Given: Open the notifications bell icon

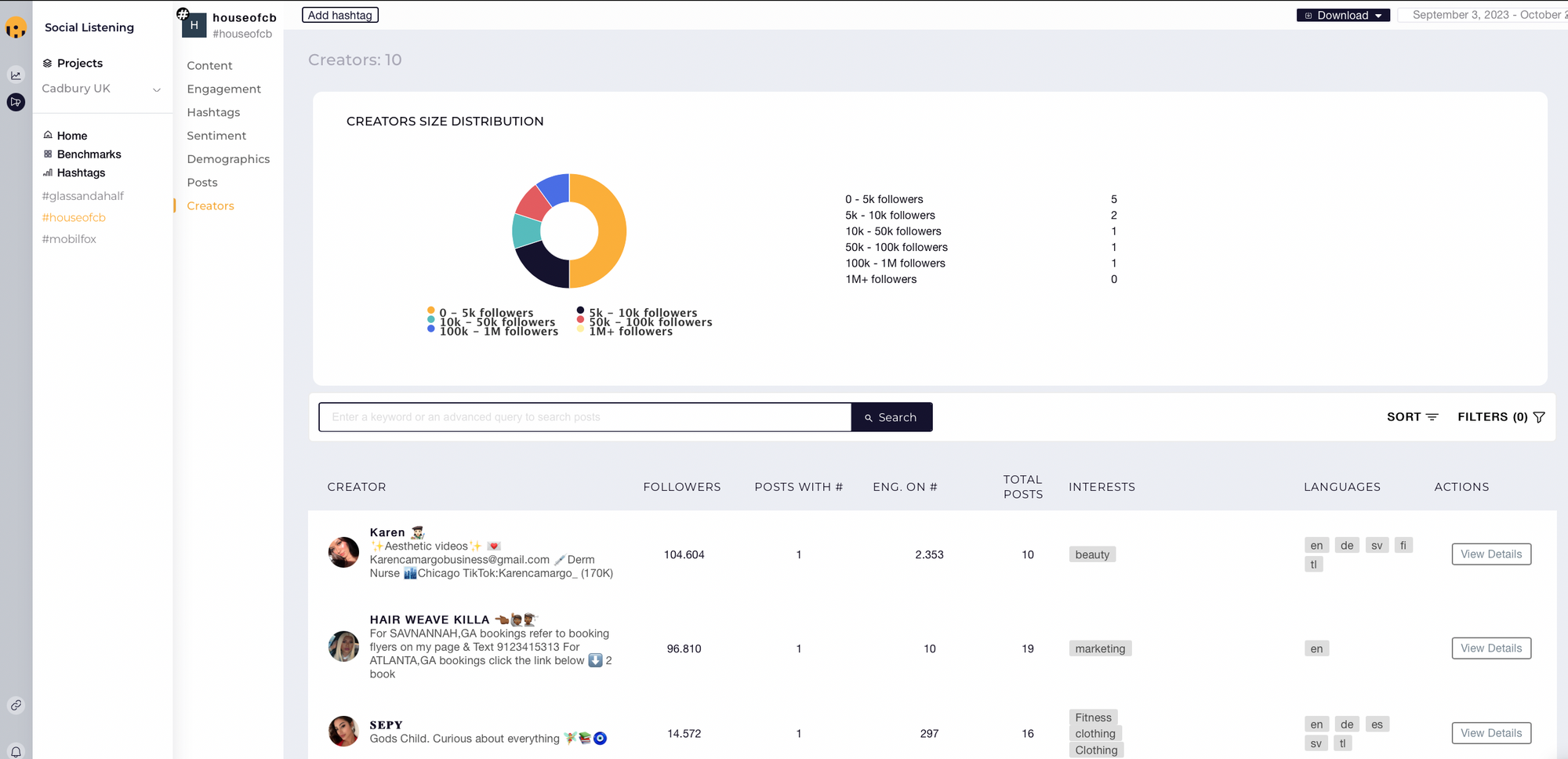Looking at the screenshot, I should 16,751.
